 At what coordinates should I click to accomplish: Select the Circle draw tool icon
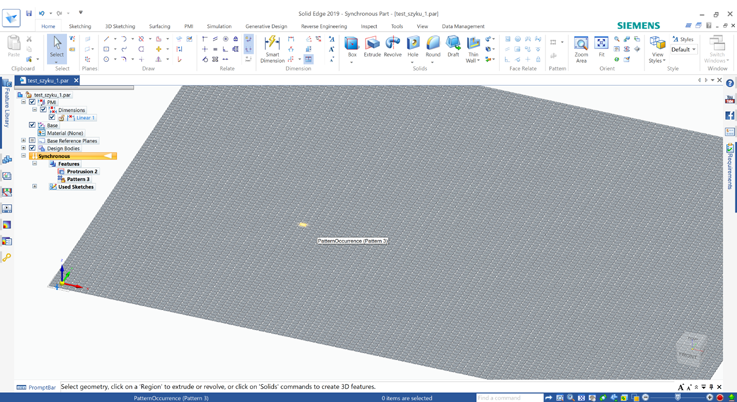click(106, 59)
